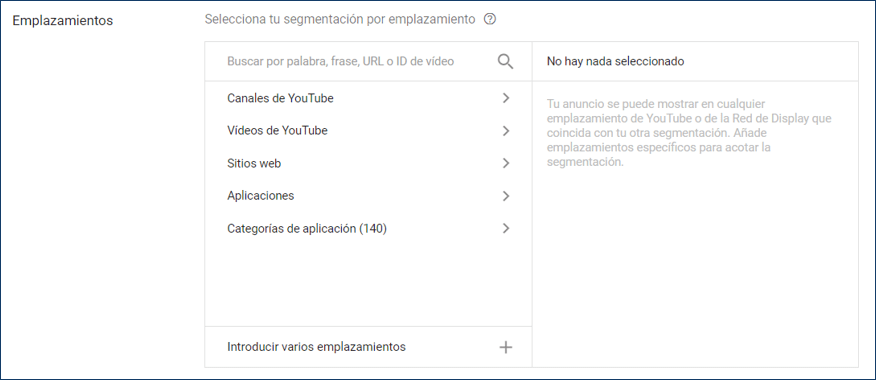Expand the Canales de YouTube chevron
The image size is (876, 380).
[x=506, y=98]
